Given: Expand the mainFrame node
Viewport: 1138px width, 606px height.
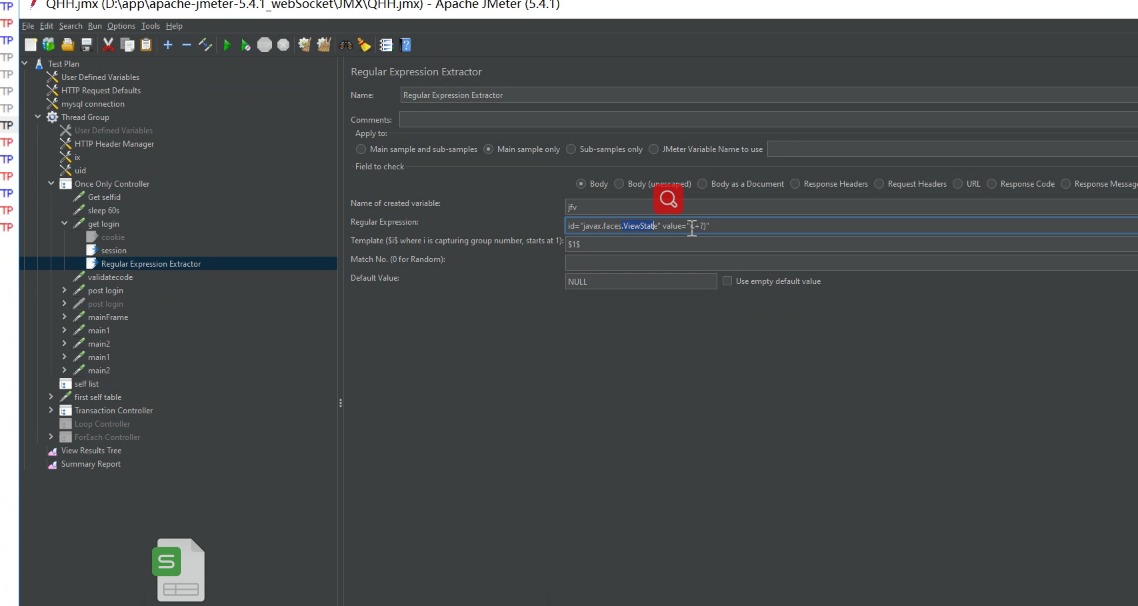Looking at the screenshot, I should pyautogui.click(x=65, y=317).
